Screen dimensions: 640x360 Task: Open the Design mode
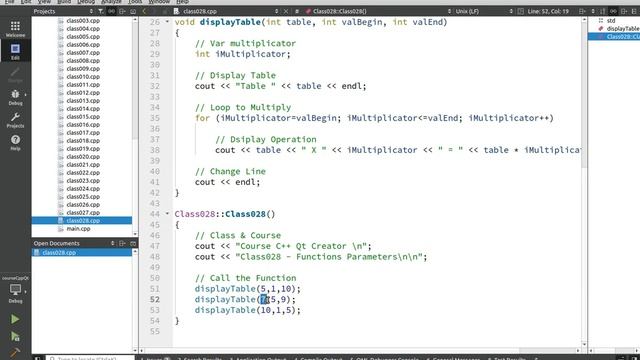[x=15, y=75]
